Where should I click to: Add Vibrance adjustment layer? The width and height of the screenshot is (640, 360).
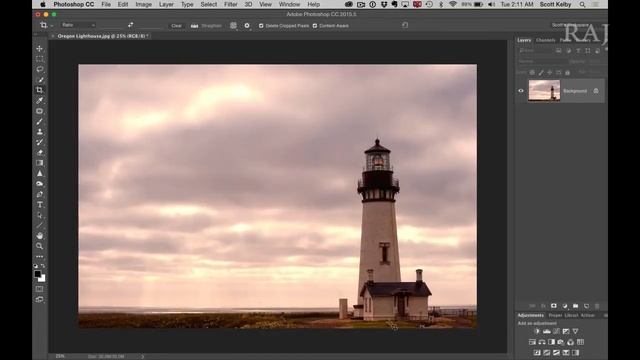point(576,331)
